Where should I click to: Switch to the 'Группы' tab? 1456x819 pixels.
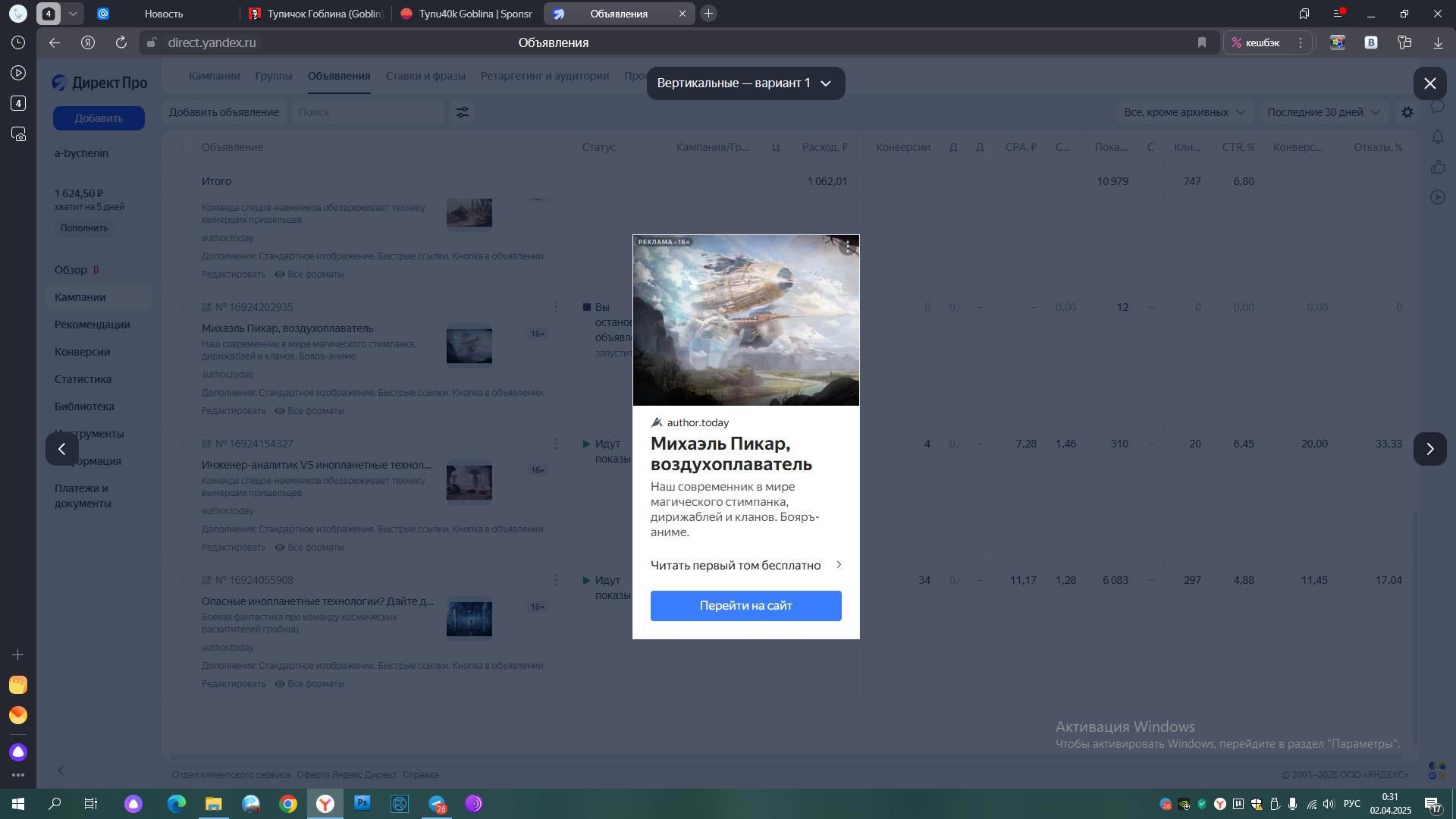click(x=274, y=76)
